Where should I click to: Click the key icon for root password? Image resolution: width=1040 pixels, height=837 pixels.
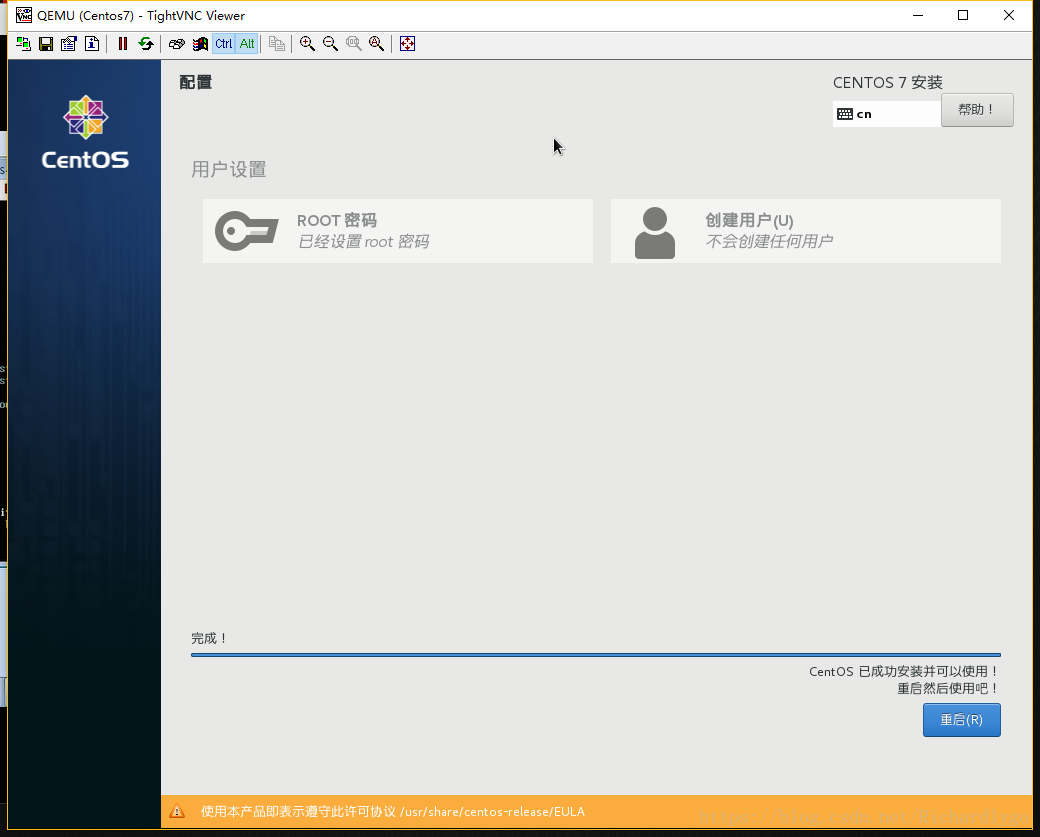click(247, 231)
